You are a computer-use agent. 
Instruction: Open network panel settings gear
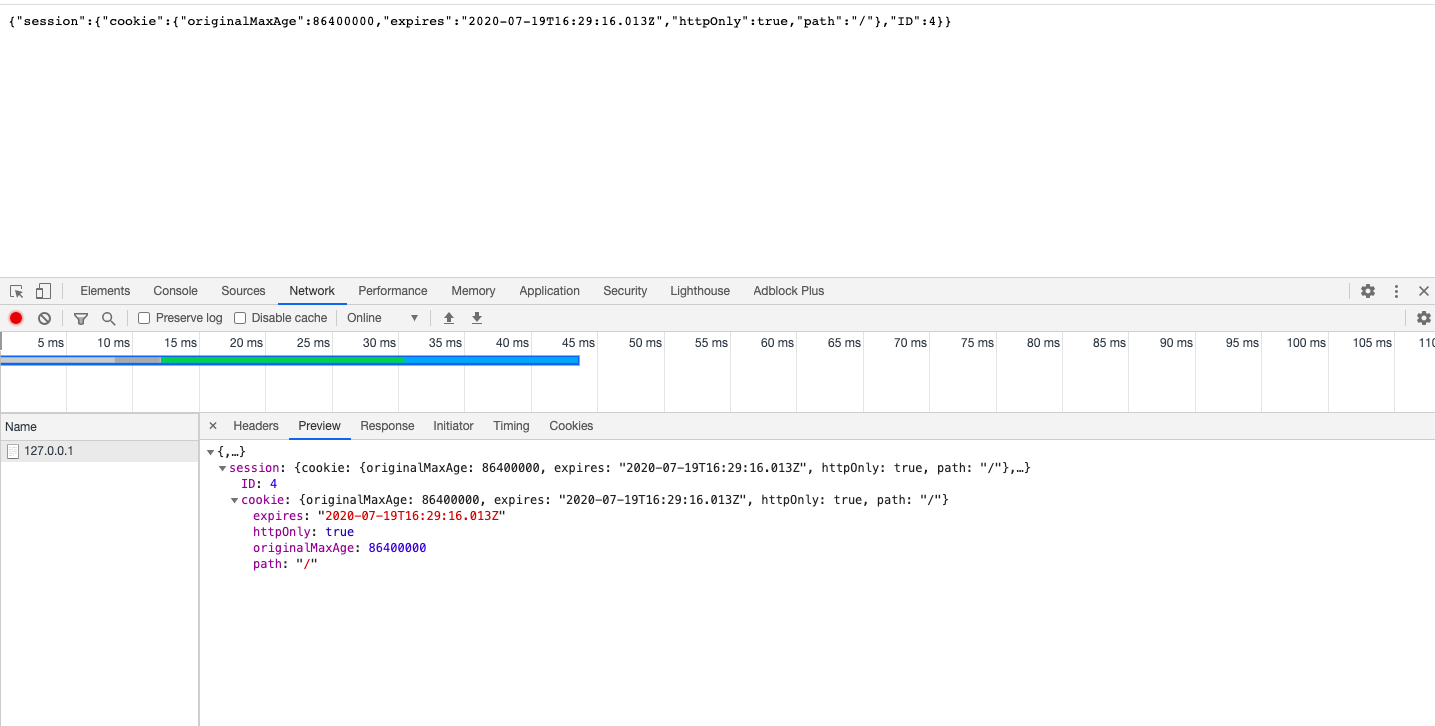[1424, 318]
